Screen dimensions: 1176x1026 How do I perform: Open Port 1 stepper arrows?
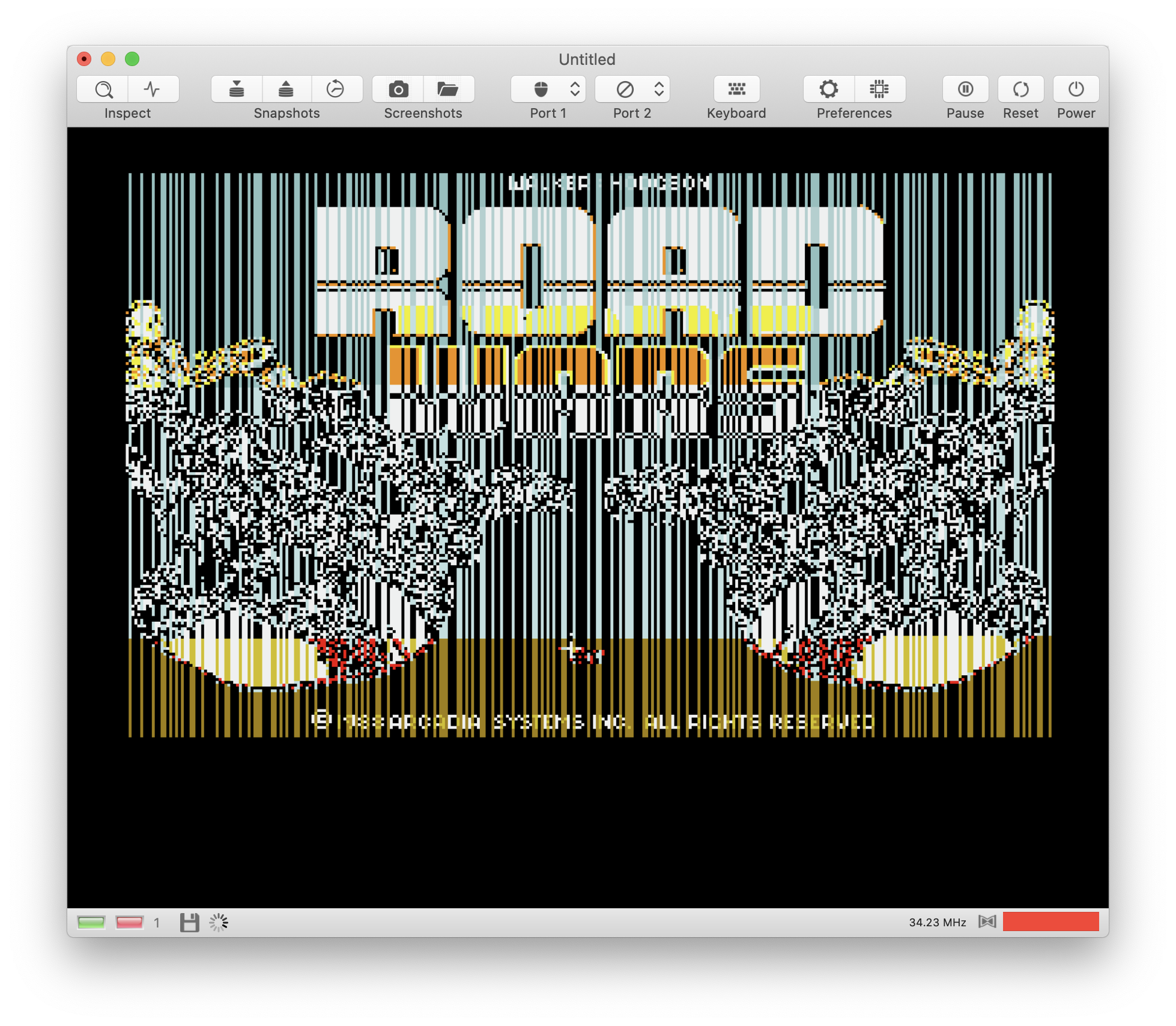tap(575, 90)
